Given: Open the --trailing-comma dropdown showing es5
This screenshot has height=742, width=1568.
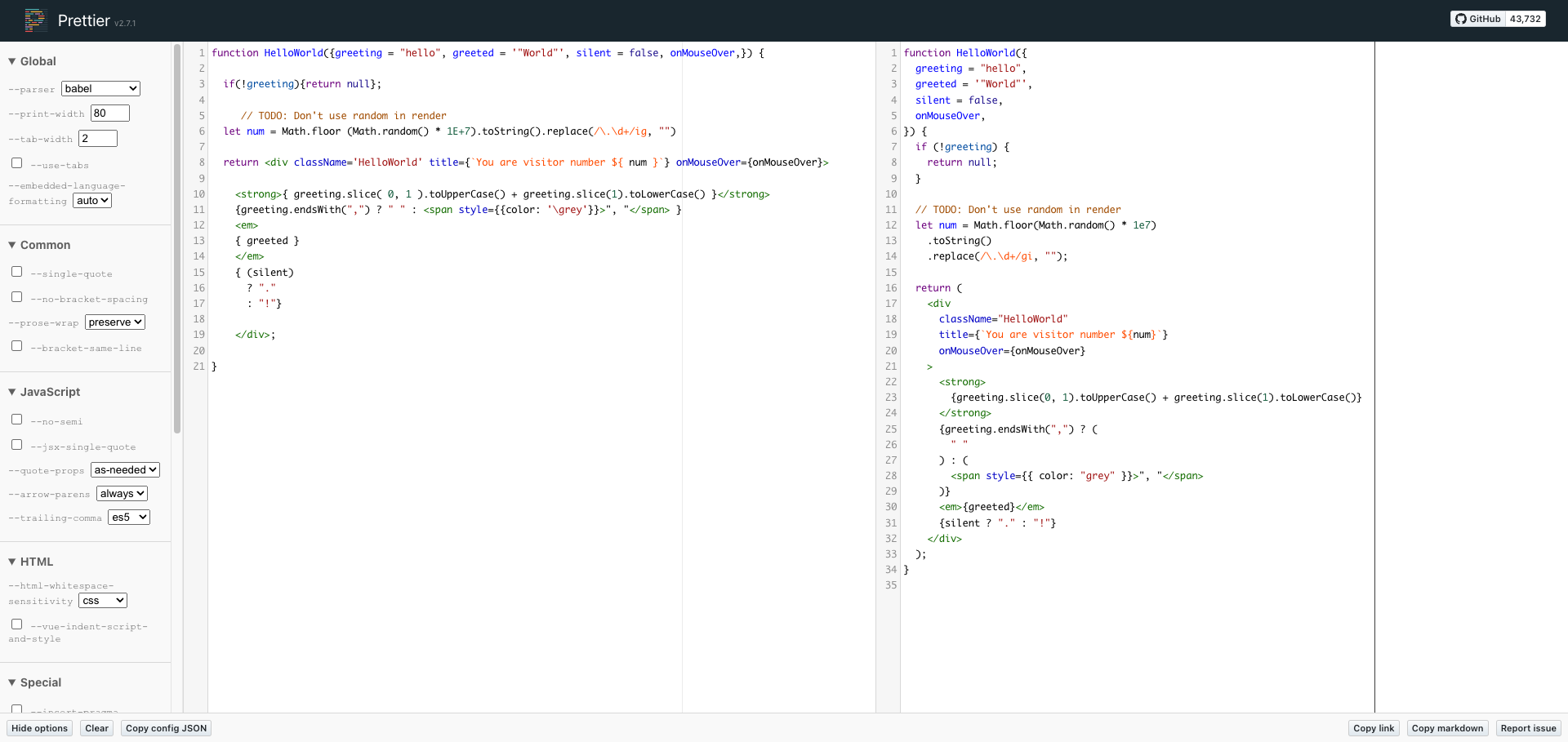Looking at the screenshot, I should click(128, 517).
